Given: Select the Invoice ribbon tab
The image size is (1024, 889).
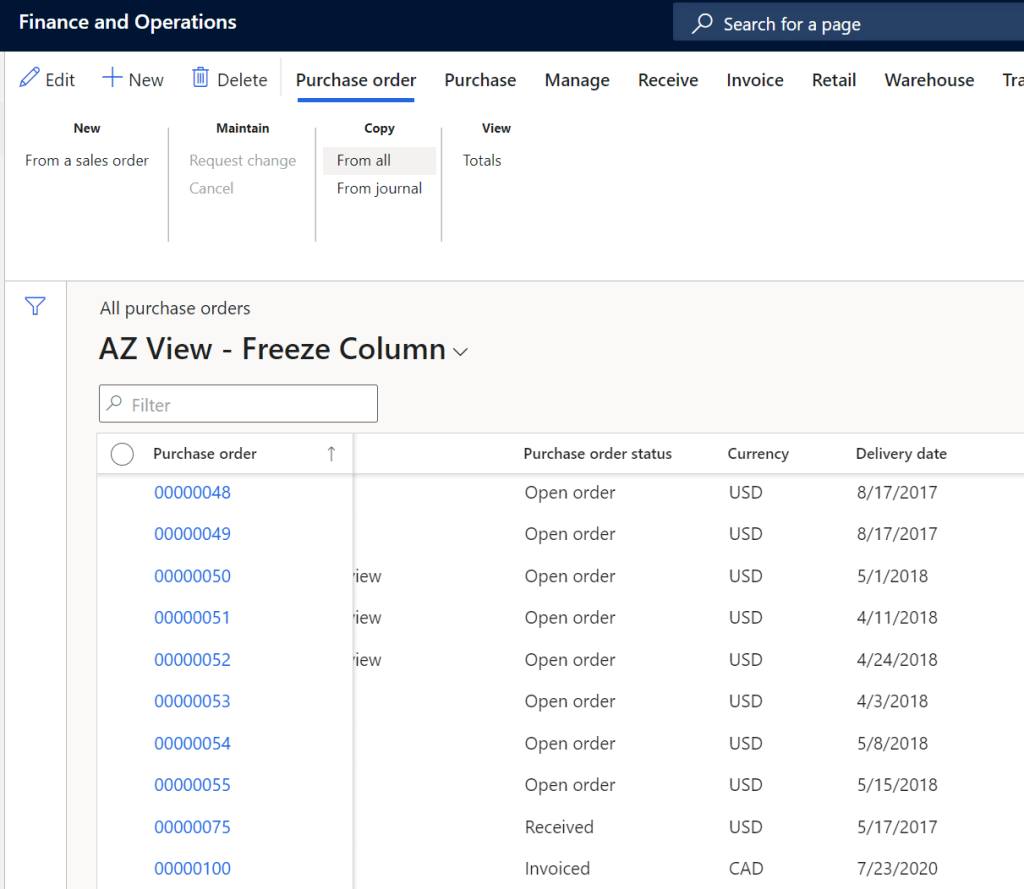Looking at the screenshot, I should point(754,80).
